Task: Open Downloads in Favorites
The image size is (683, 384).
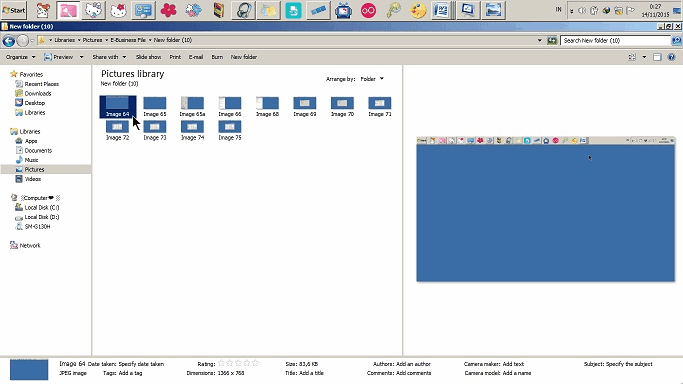Action: [33, 94]
